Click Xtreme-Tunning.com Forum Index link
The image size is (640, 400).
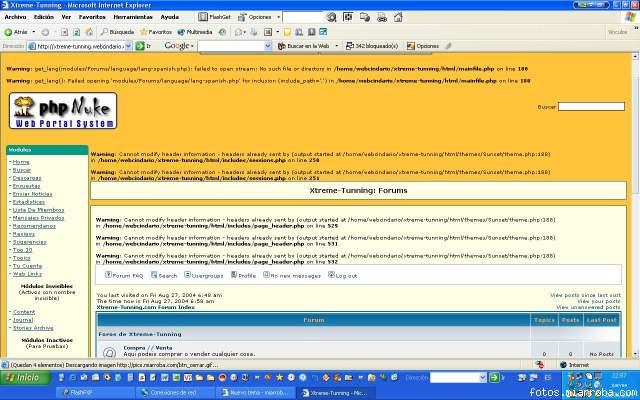tap(145, 307)
